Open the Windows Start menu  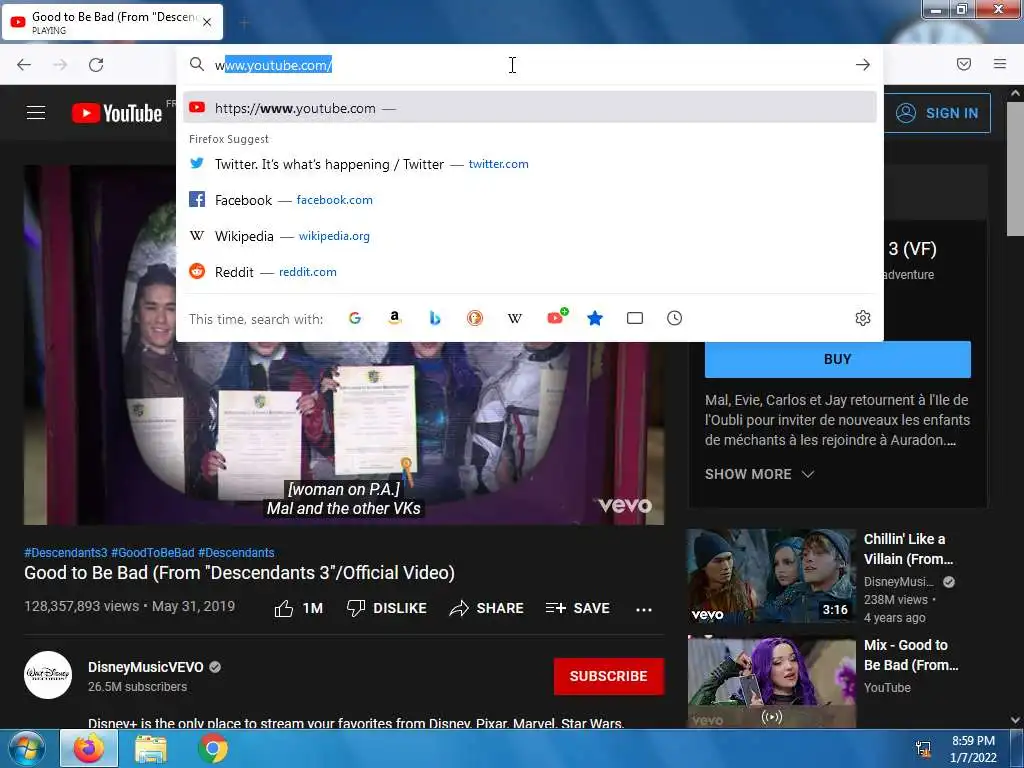tap(26, 748)
